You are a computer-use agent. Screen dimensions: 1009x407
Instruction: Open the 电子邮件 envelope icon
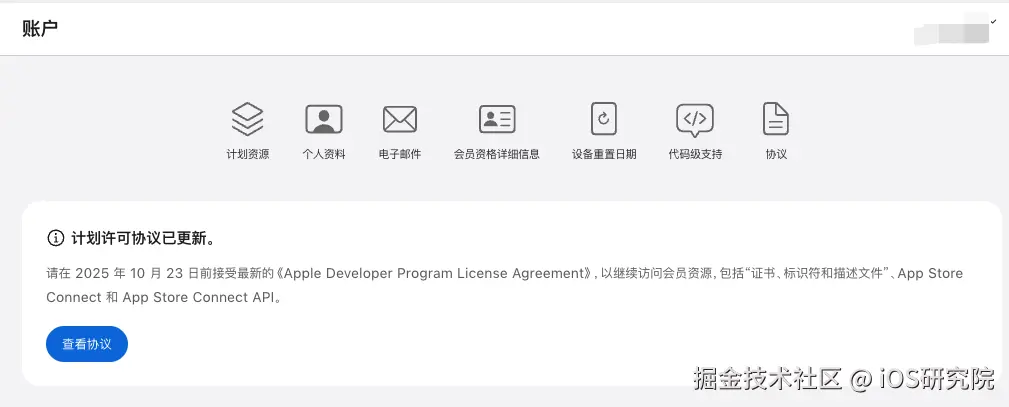[x=400, y=119]
